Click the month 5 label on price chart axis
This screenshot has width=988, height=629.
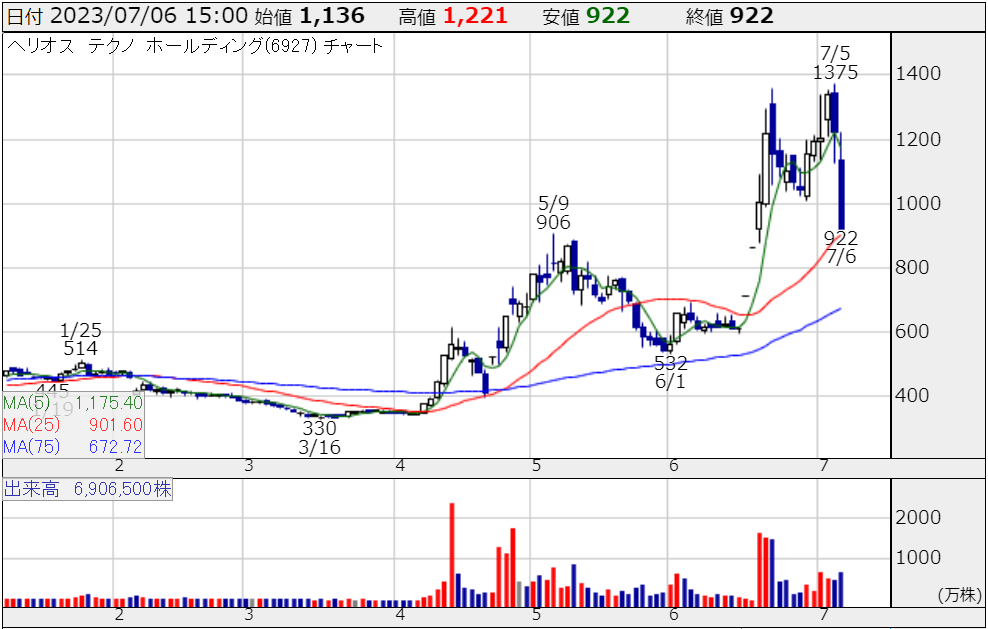click(x=537, y=466)
